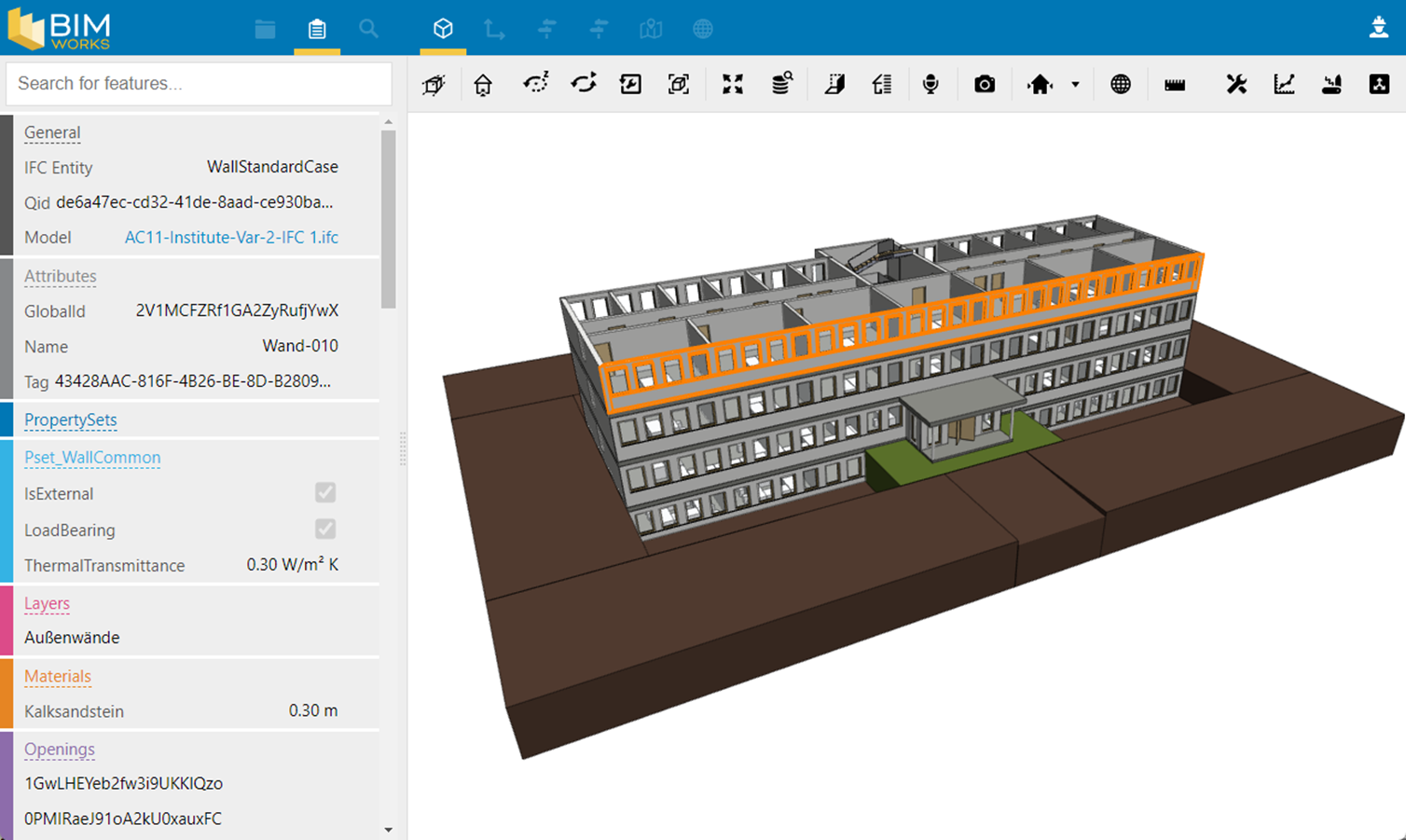Open the measurement ruler tool
The width and height of the screenshot is (1406, 840).
tap(1174, 84)
